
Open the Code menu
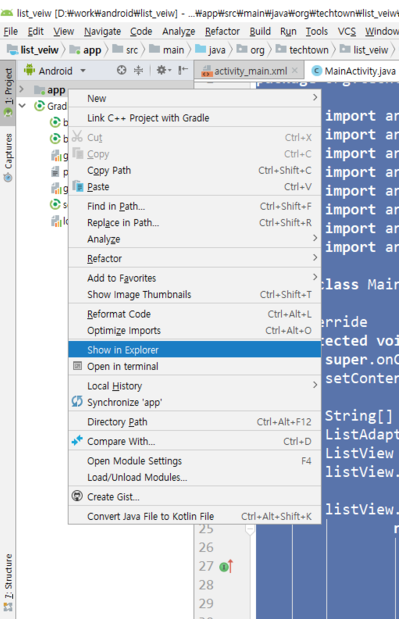click(141, 31)
